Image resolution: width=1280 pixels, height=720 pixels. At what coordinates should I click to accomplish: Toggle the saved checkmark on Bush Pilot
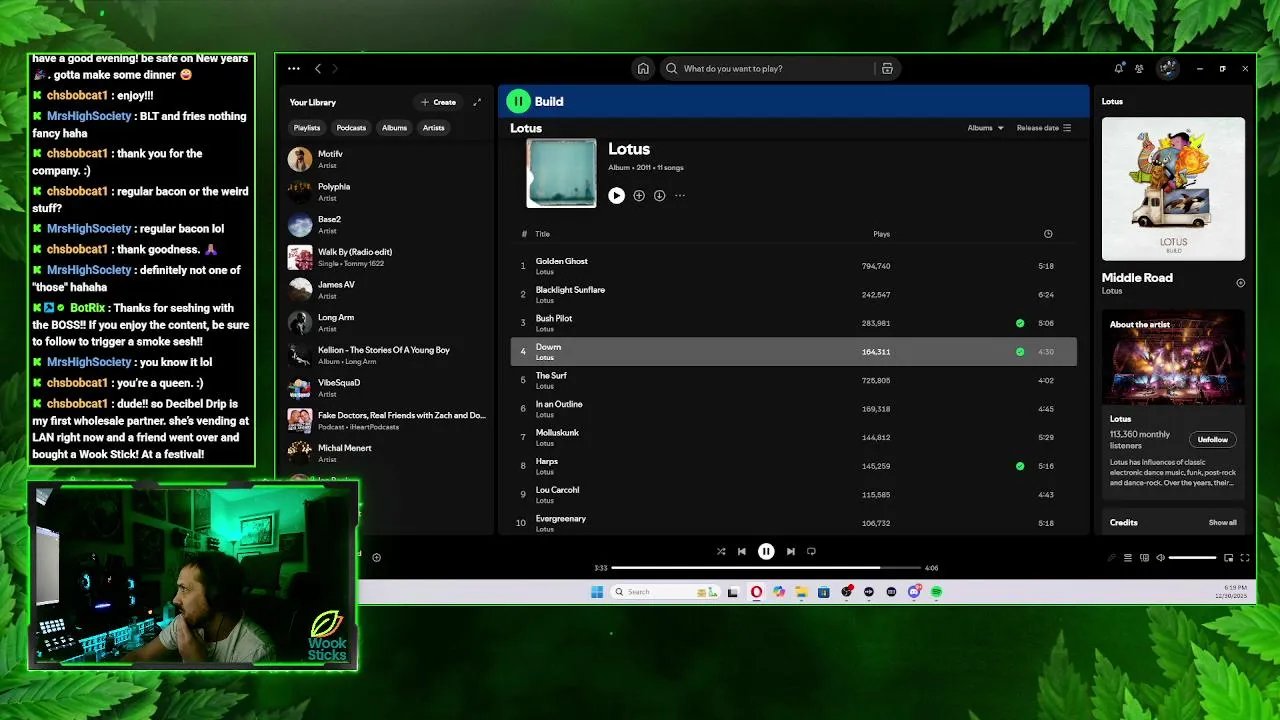(1020, 323)
